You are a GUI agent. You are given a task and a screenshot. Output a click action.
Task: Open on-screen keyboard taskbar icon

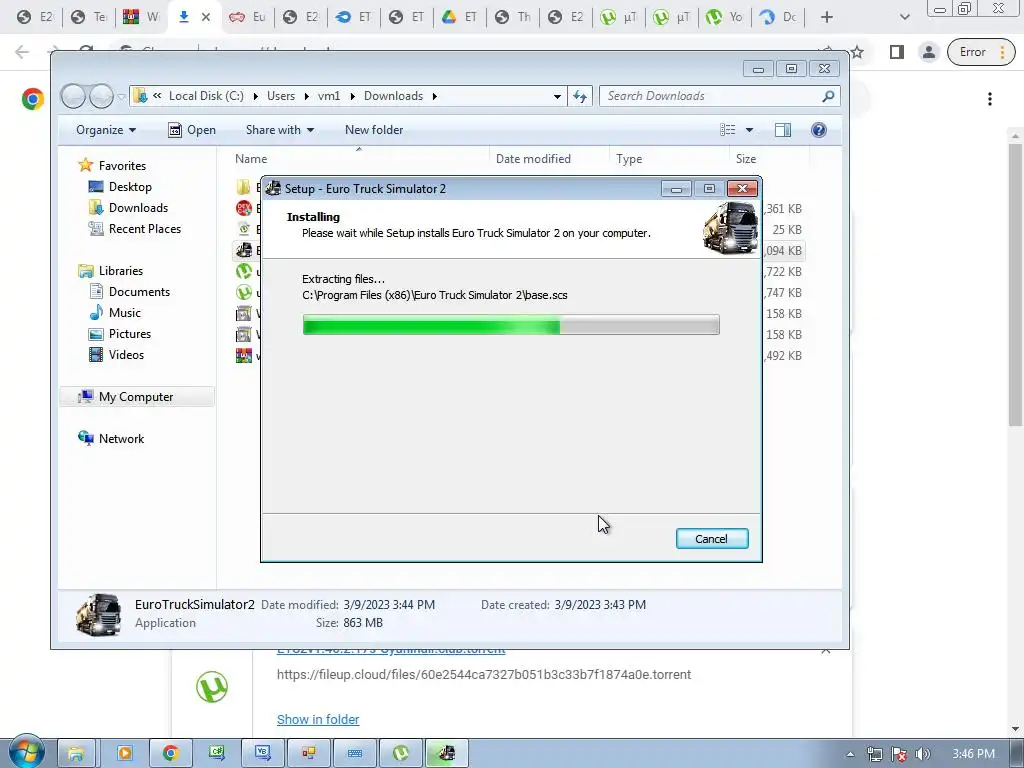(x=355, y=753)
